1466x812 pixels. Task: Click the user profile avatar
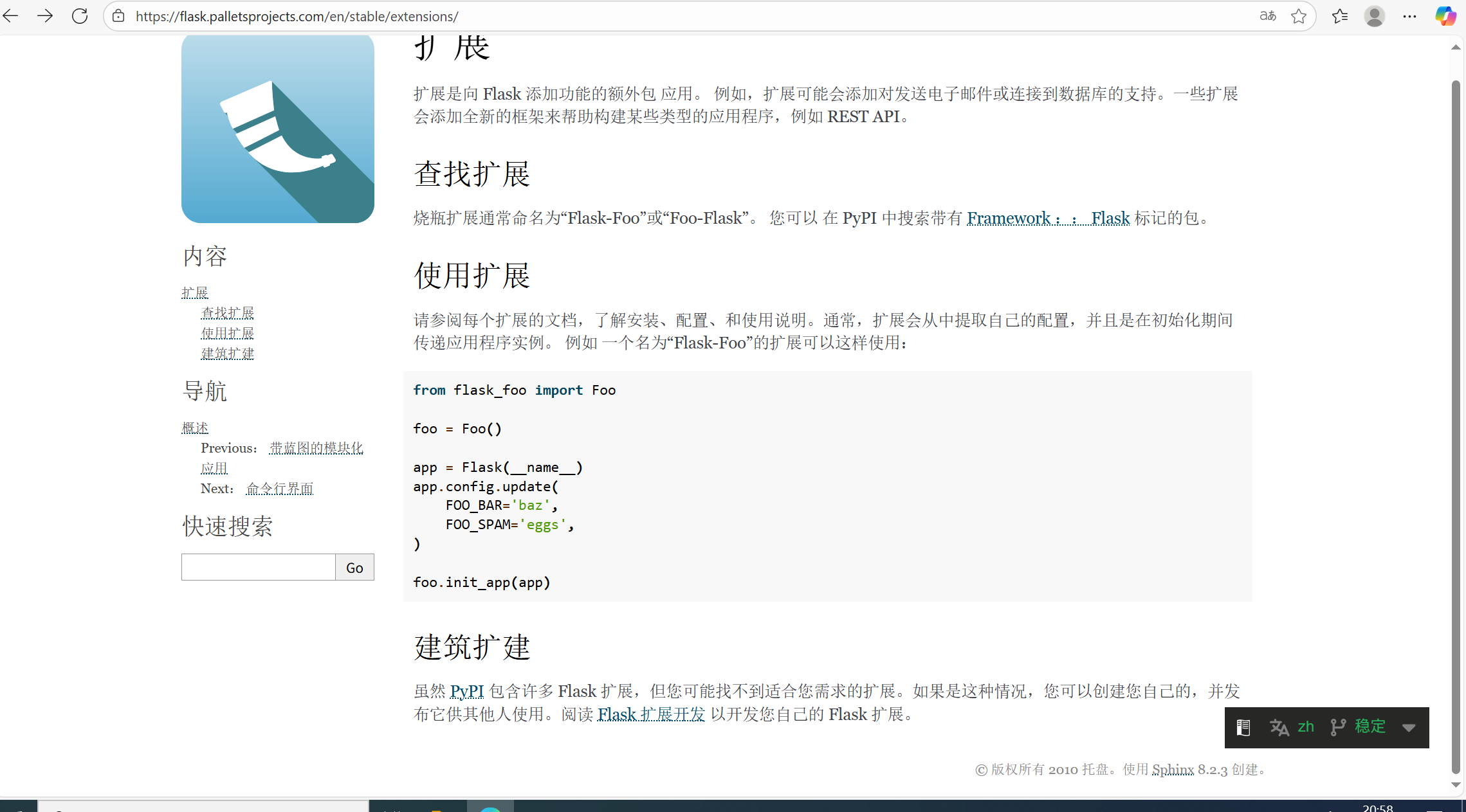pos(1374,16)
